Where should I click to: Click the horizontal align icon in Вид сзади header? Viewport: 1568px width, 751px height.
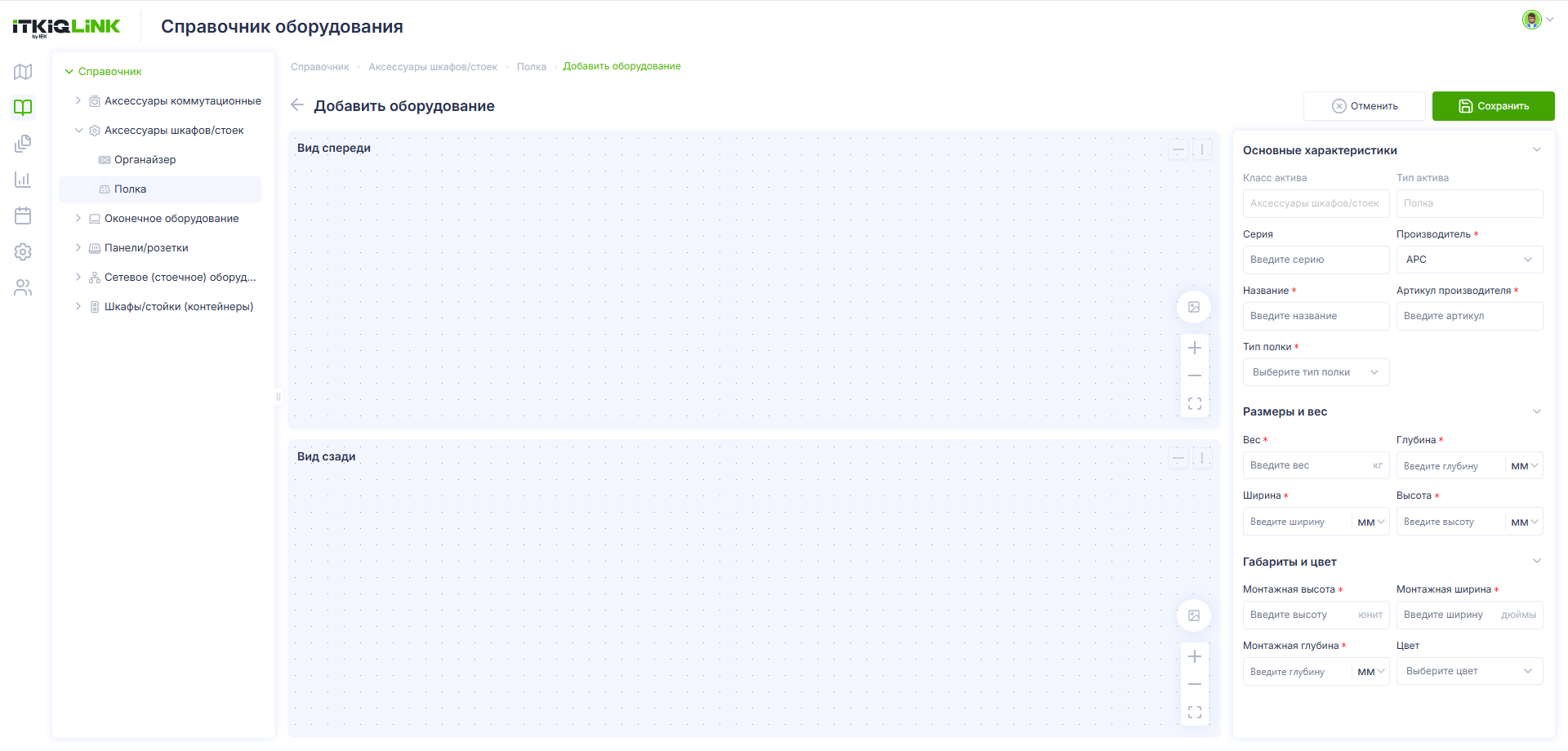pos(1178,458)
